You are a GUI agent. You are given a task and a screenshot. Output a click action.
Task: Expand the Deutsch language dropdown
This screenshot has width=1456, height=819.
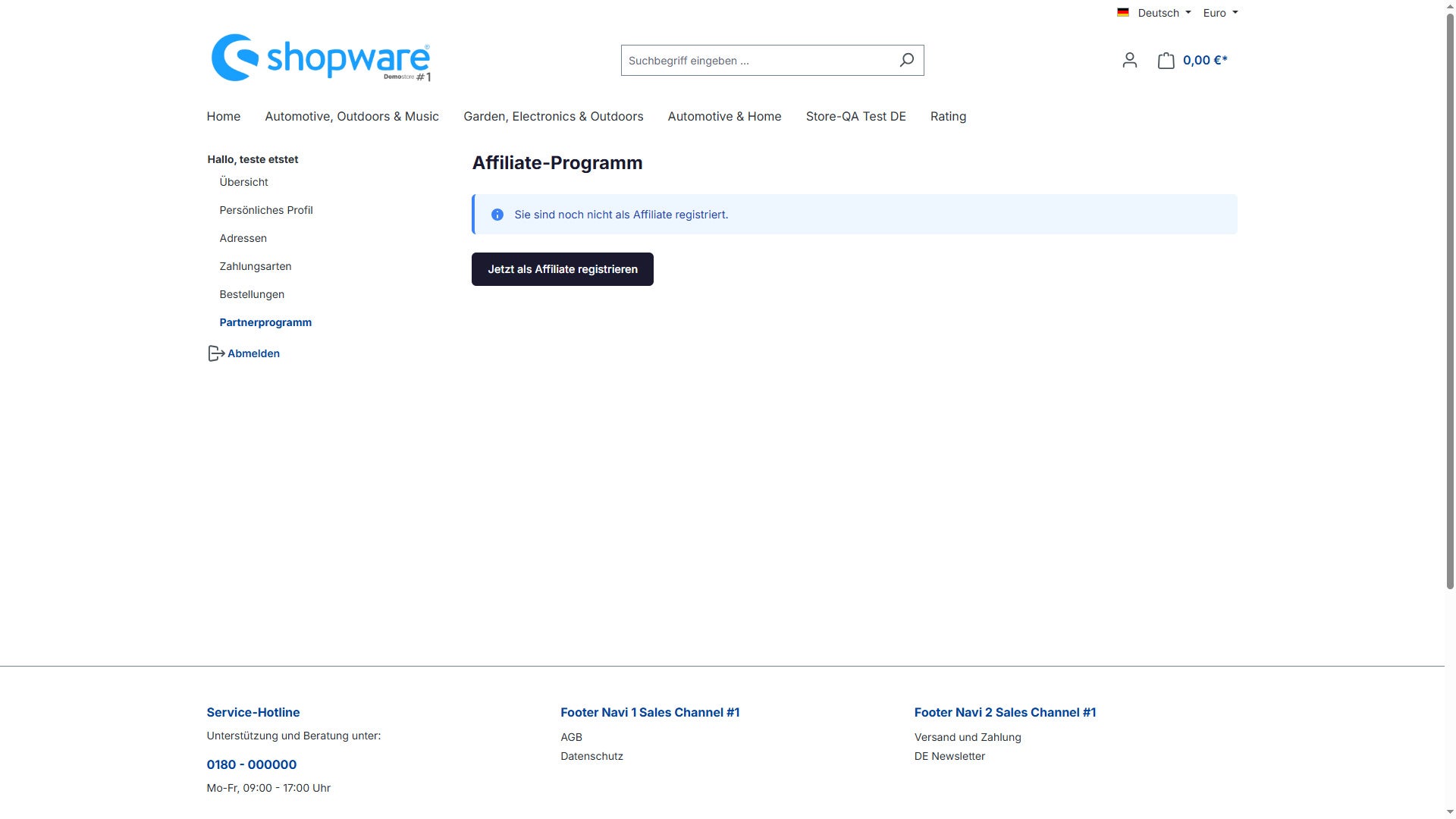click(x=1163, y=13)
